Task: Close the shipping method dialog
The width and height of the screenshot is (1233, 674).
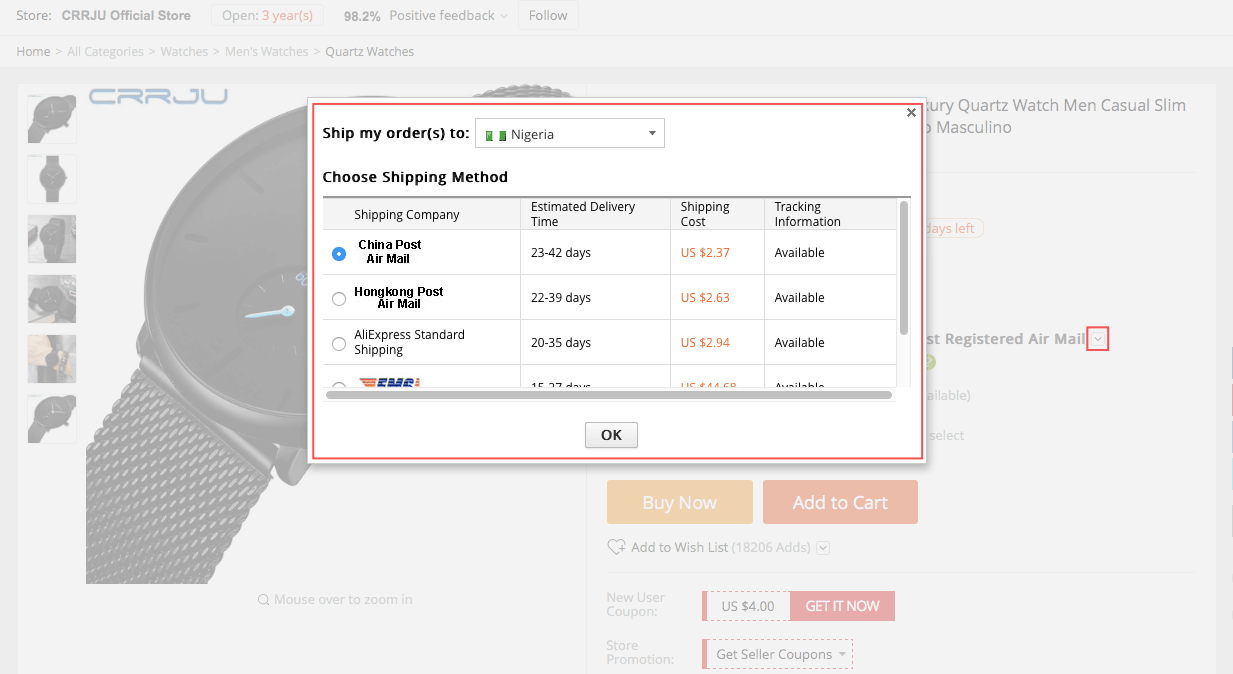Action: click(911, 113)
